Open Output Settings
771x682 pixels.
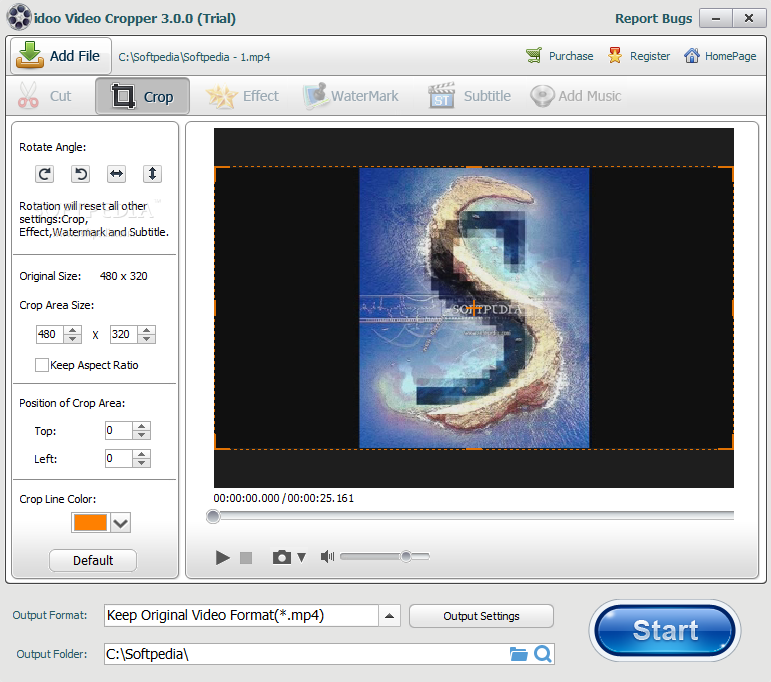(x=481, y=616)
